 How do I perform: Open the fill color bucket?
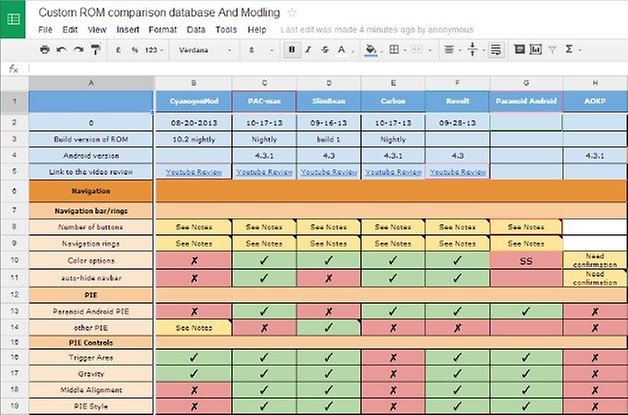tap(371, 50)
